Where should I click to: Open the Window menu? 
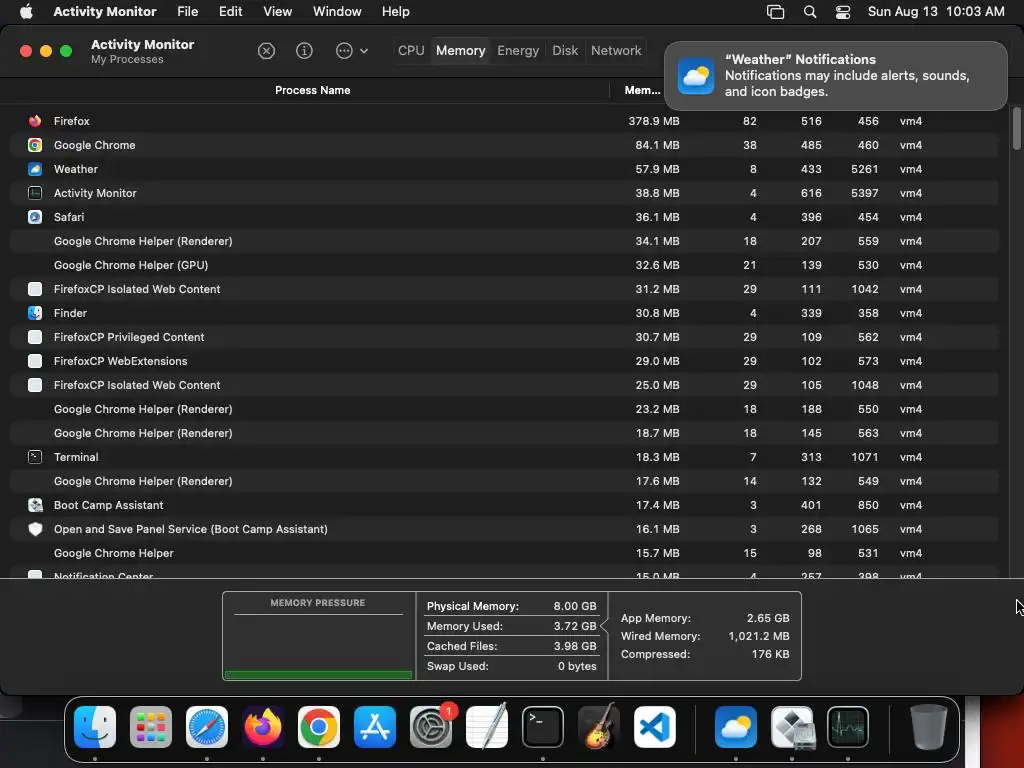click(337, 12)
